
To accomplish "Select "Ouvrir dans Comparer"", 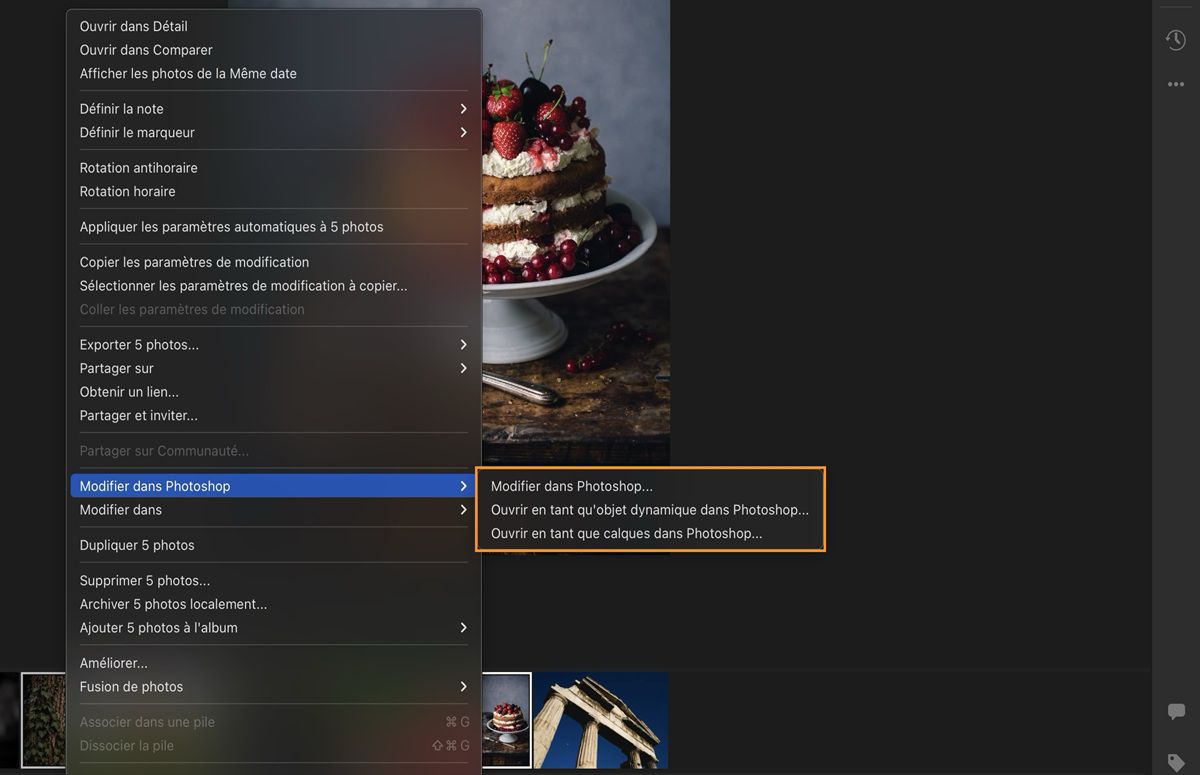I will pos(146,49).
